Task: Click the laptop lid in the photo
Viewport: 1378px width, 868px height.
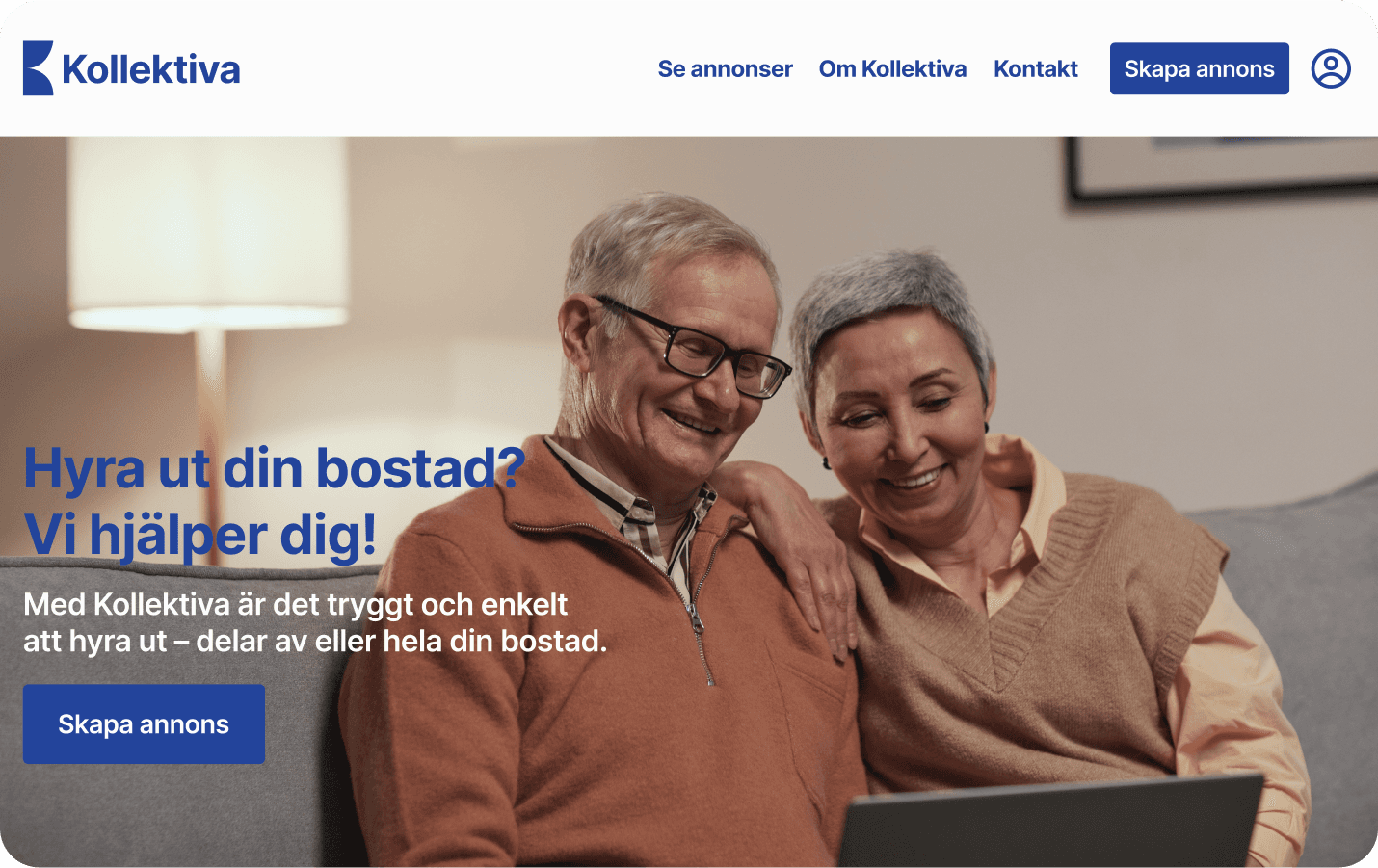Action: pos(1050,822)
